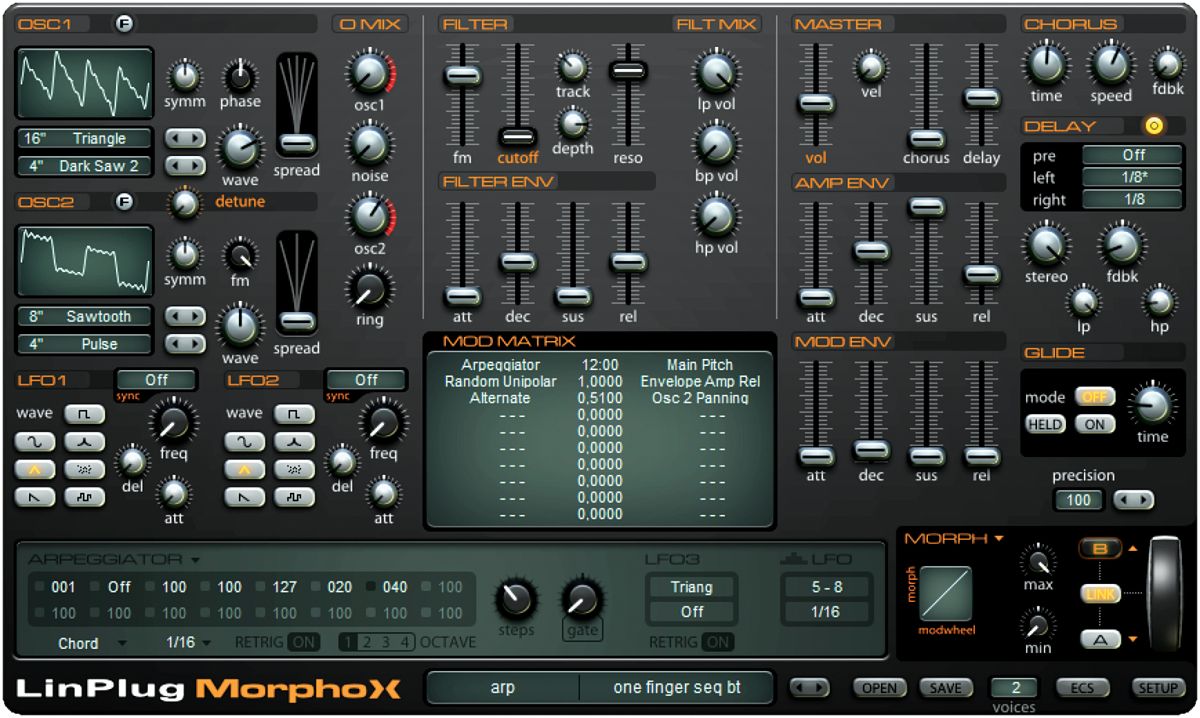Viewport: 1200px width, 718px height.
Task: Select LFO2 square wave shape
Action: point(294,414)
